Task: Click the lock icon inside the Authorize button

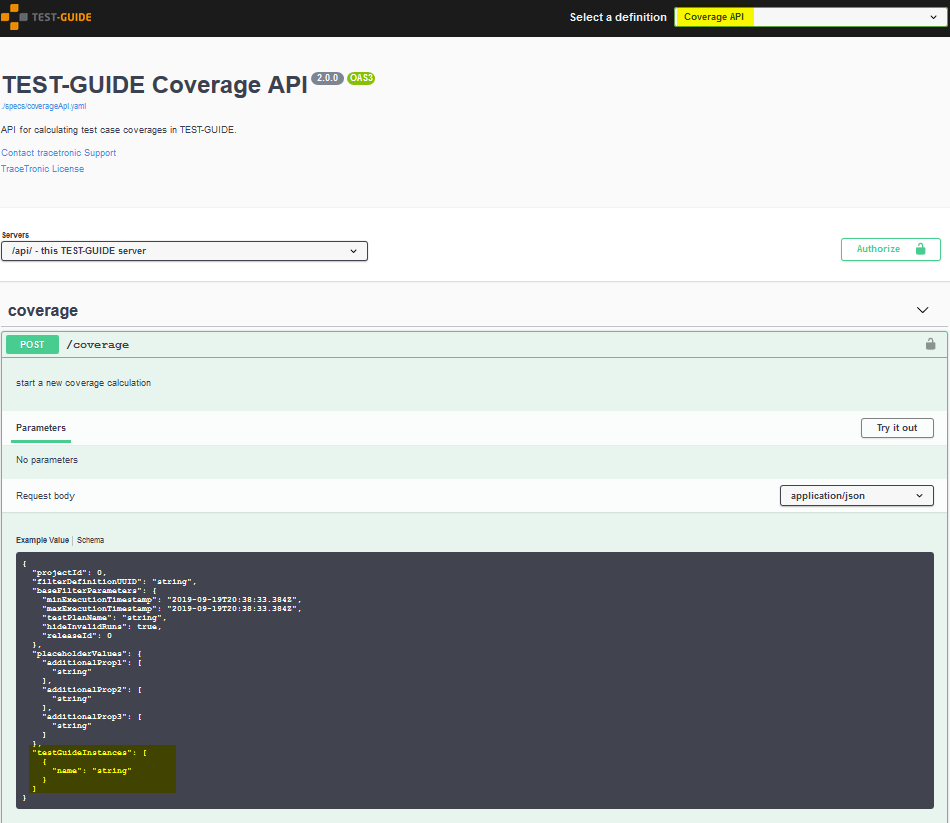Action: tap(922, 249)
